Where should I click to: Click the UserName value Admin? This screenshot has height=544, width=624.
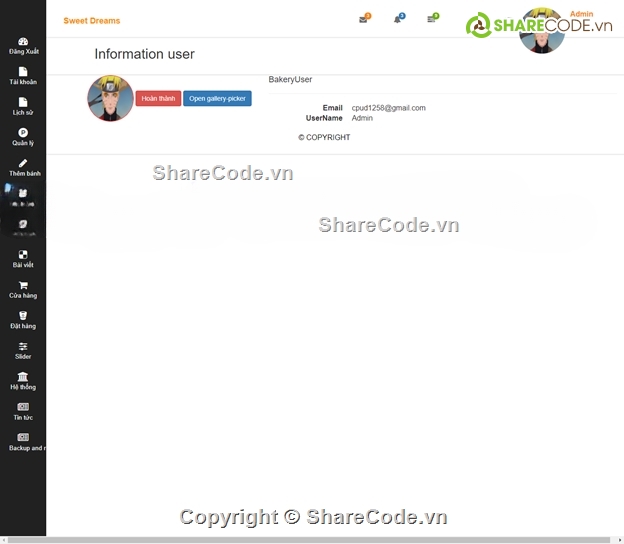pos(362,118)
